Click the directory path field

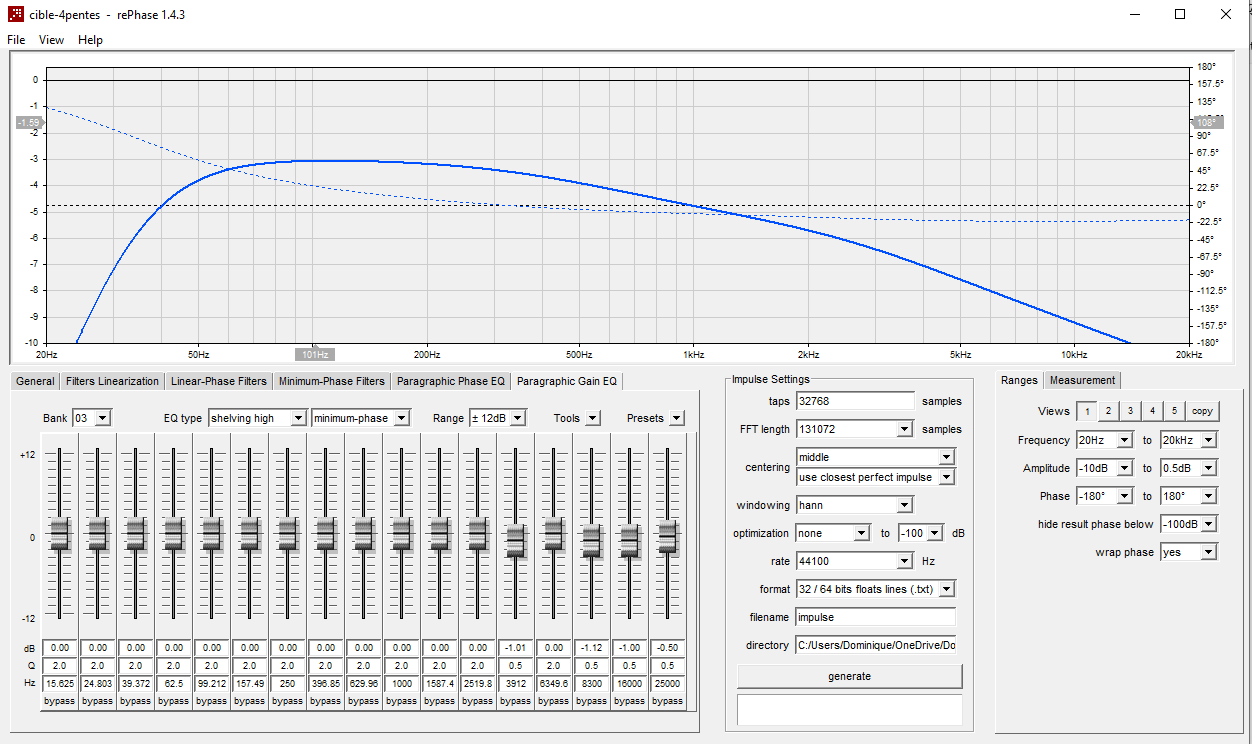[x=875, y=645]
